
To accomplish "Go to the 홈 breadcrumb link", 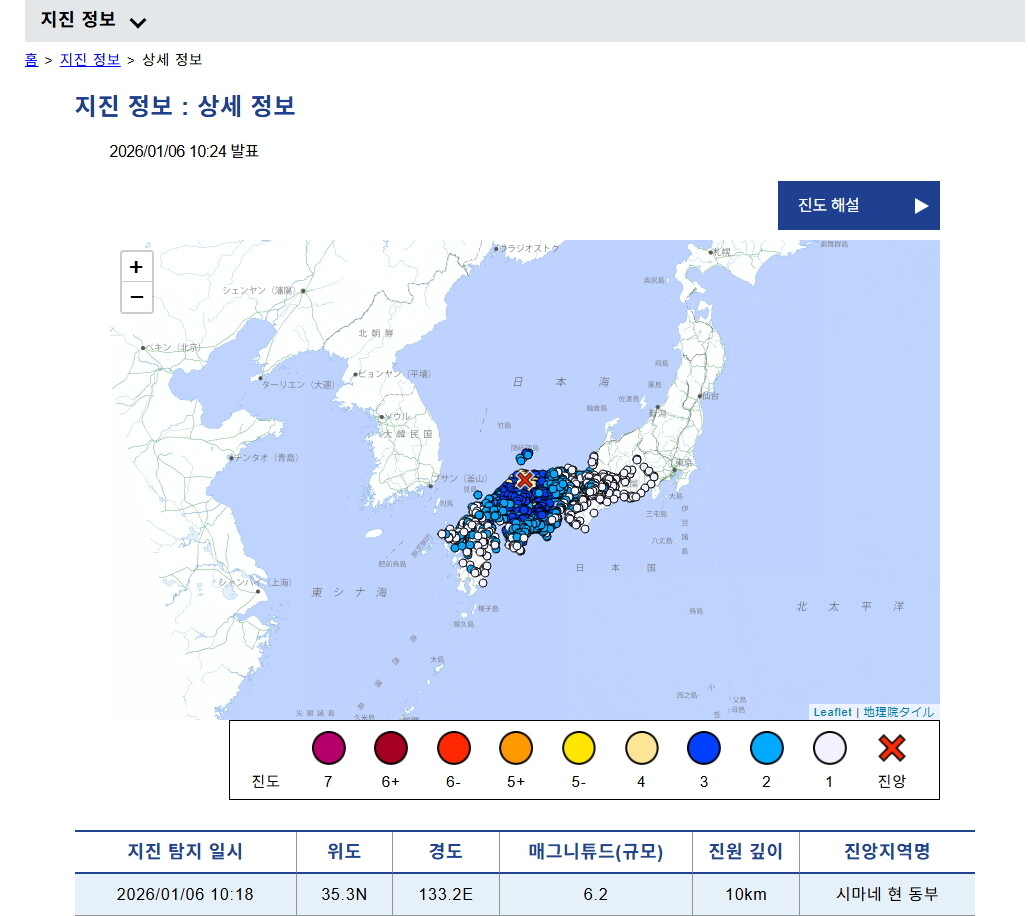I will 31,60.
